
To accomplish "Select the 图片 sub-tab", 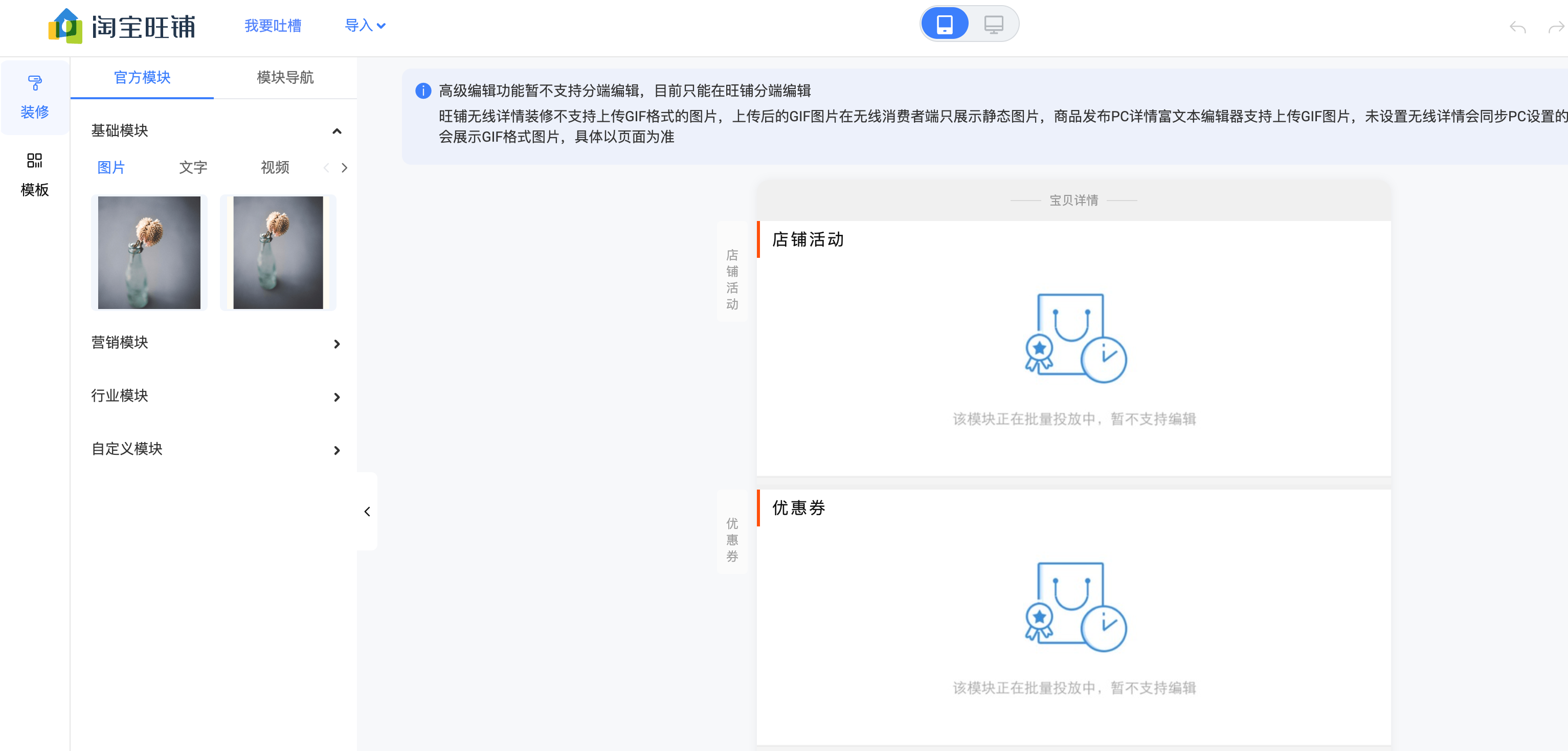I will pyautogui.click(x=111, y=167).
